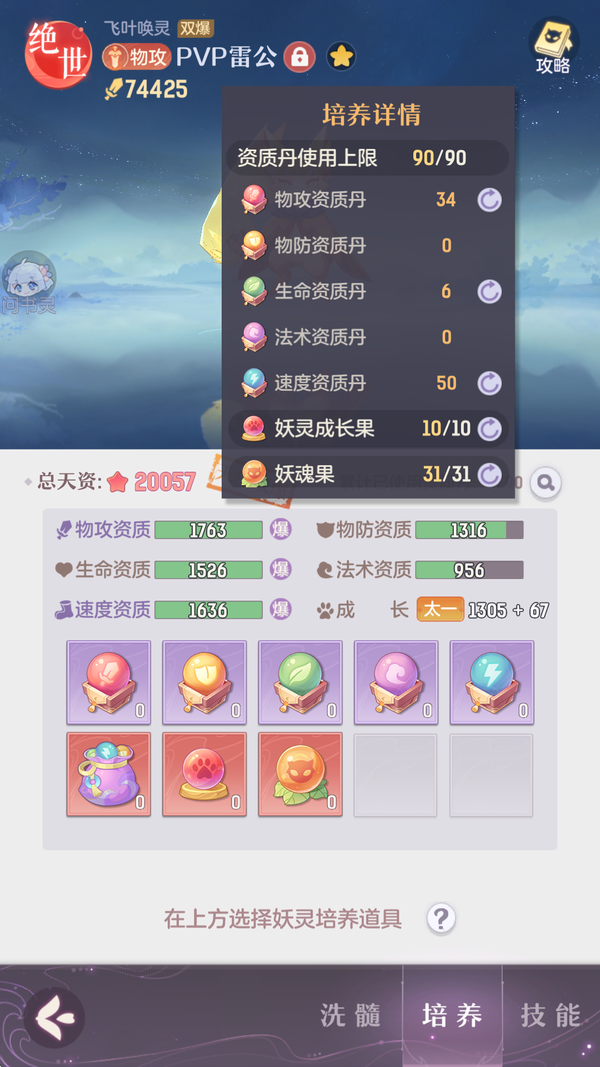Open the question mark help button
The width and height of the screenshot is (600, 1067).
tap(441, 919)
